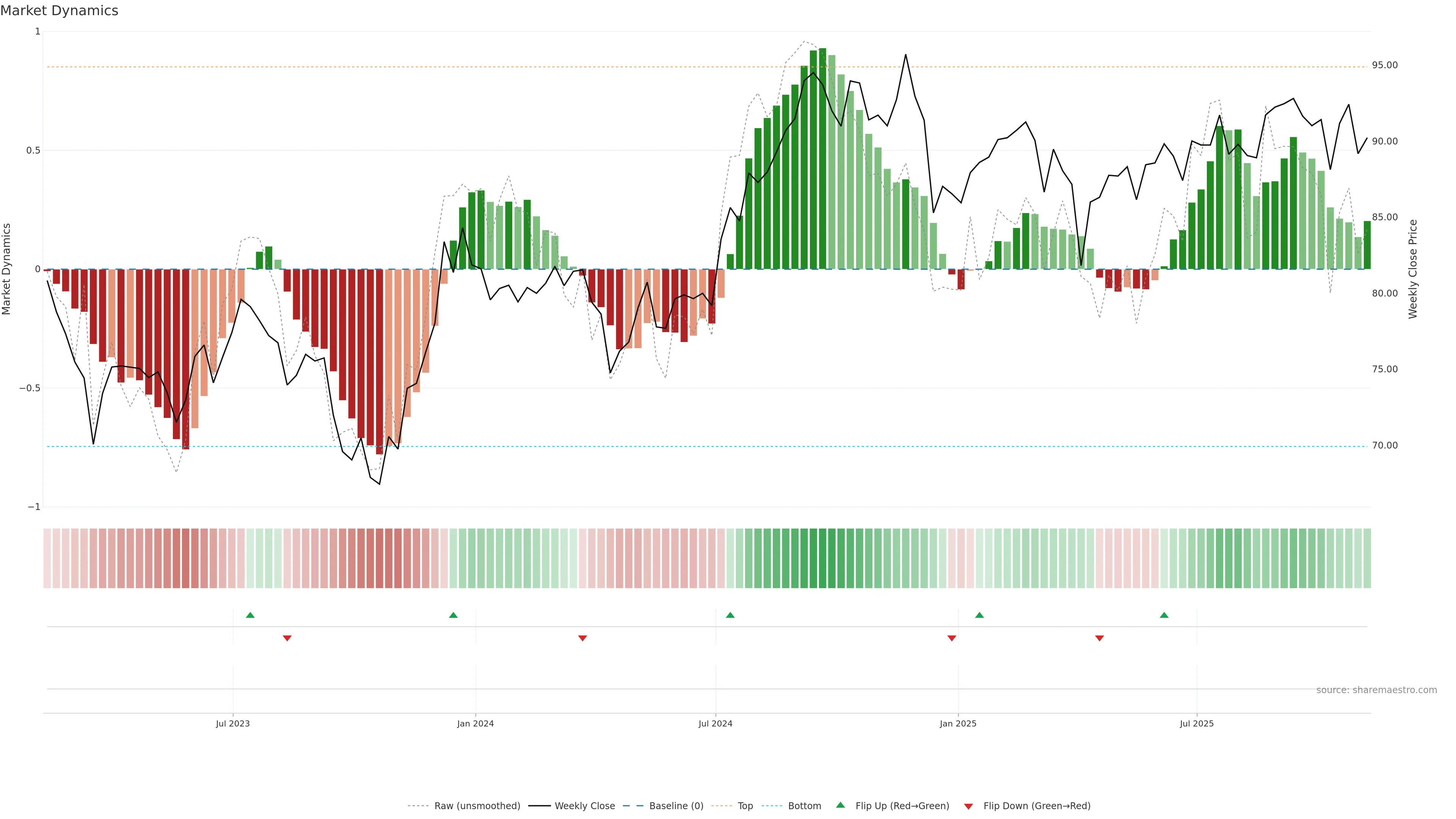Click the Flip Up marker before Jul 2025
Viewport: 1456px width, 819px height.
point(1164,615)
